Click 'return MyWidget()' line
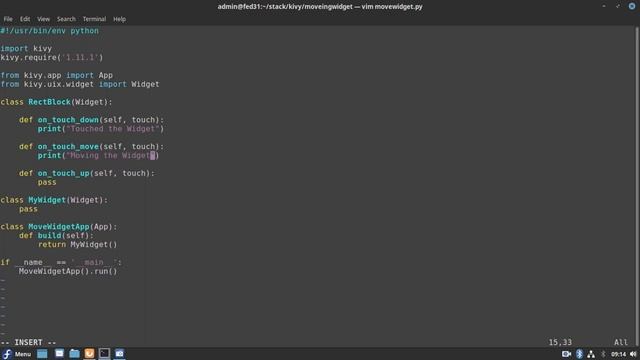Image resolution: width=640 pixels, height=360 pixels. point(78,244)
